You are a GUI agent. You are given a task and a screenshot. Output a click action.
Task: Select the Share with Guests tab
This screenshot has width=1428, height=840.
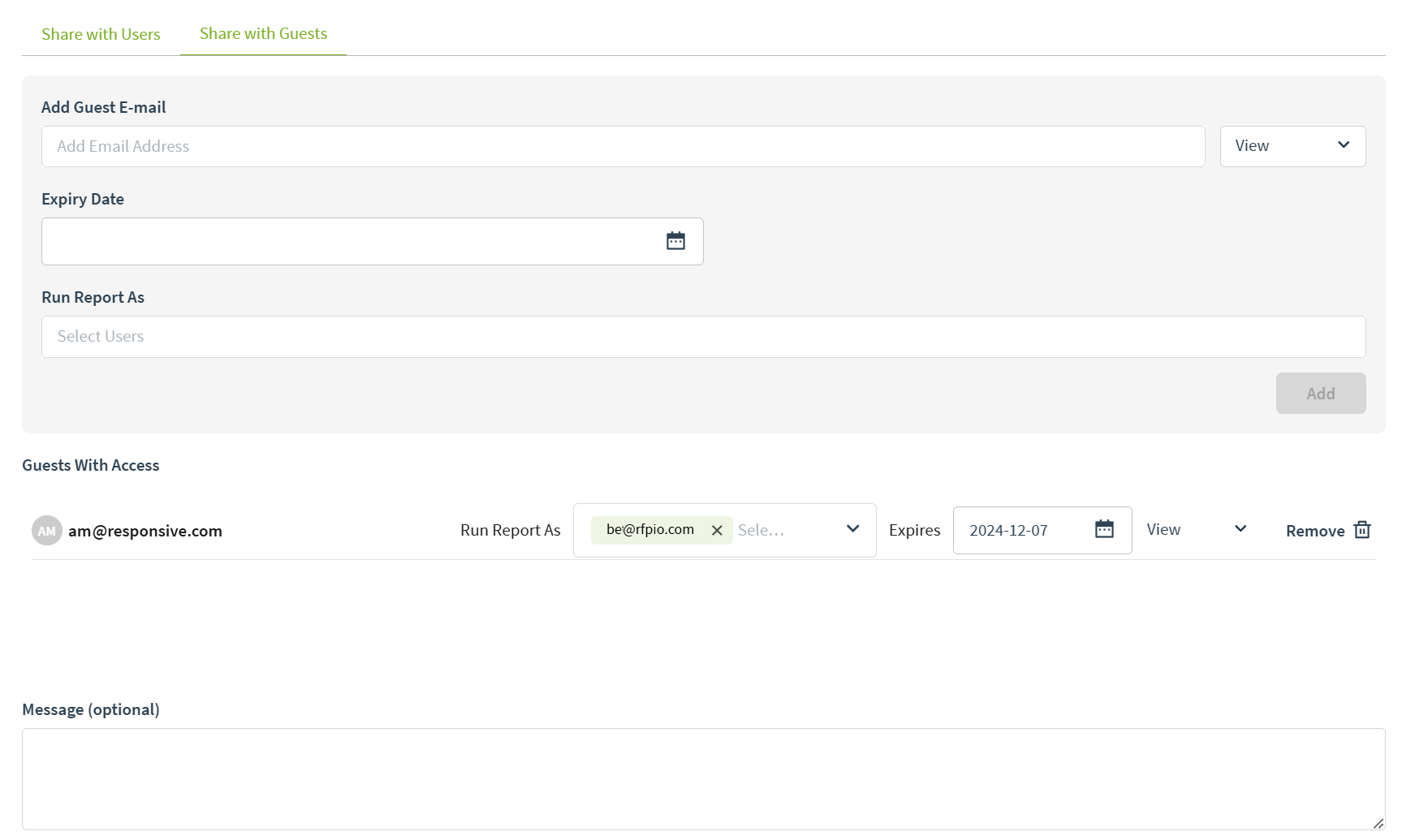point(263,33)
